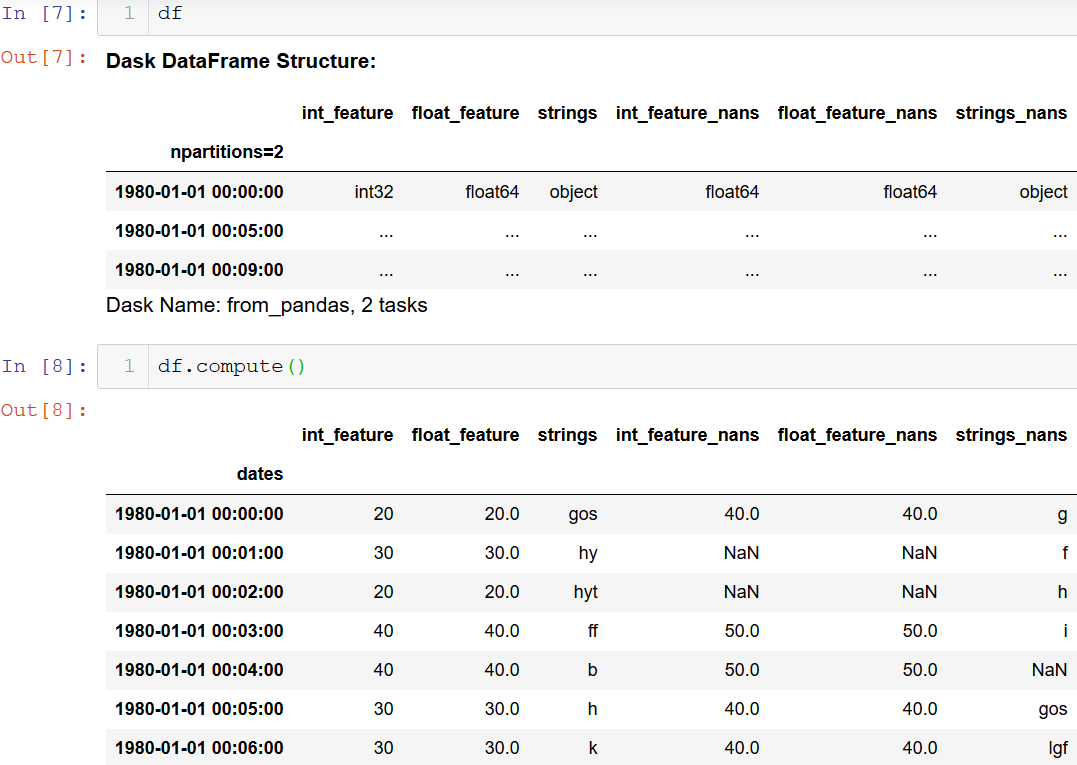This screenshot has width=1077, height=765.
Task: Click the 1980-01-01 00:06:00 row index
Action: pyautogui.click(x=199, y=748)
